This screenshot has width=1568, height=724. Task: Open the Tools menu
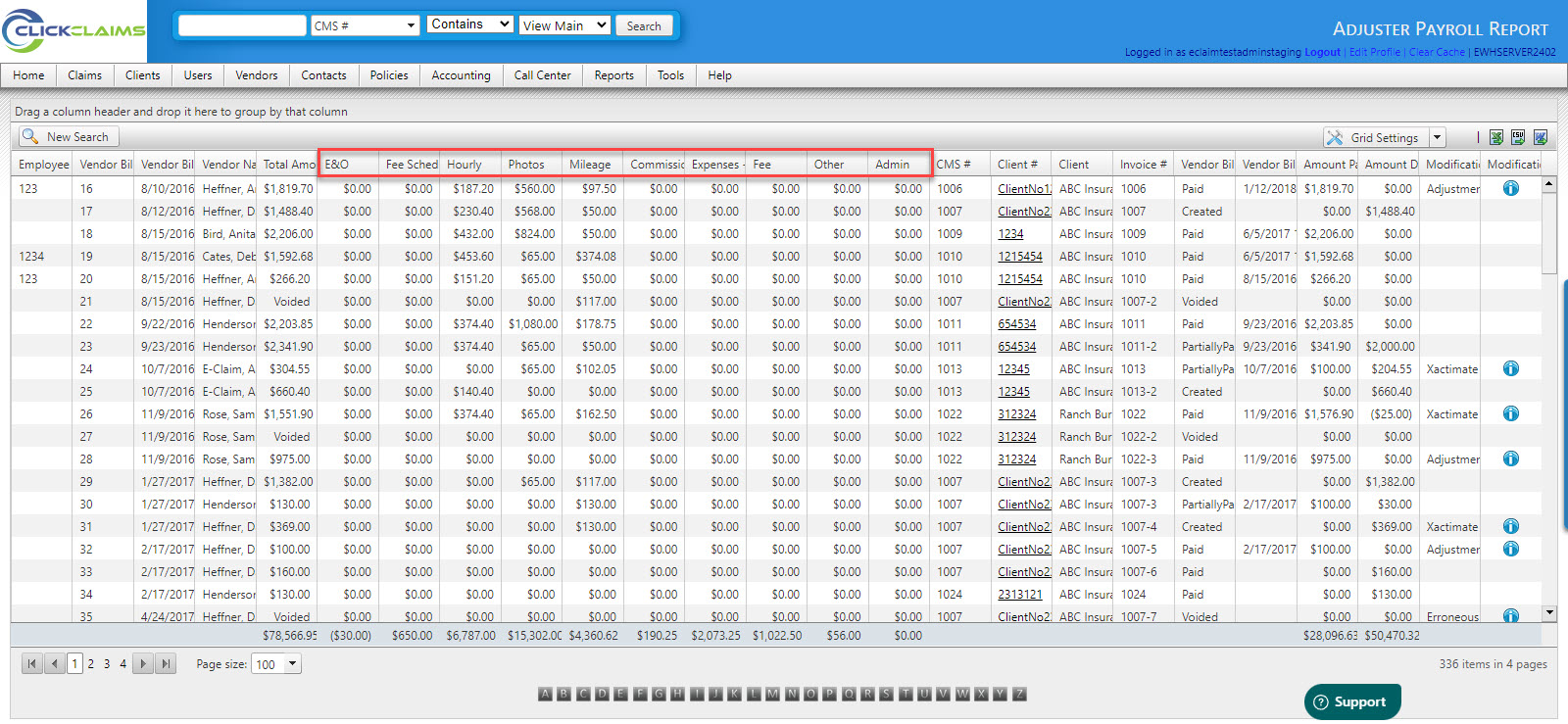(x=671, y=75)
